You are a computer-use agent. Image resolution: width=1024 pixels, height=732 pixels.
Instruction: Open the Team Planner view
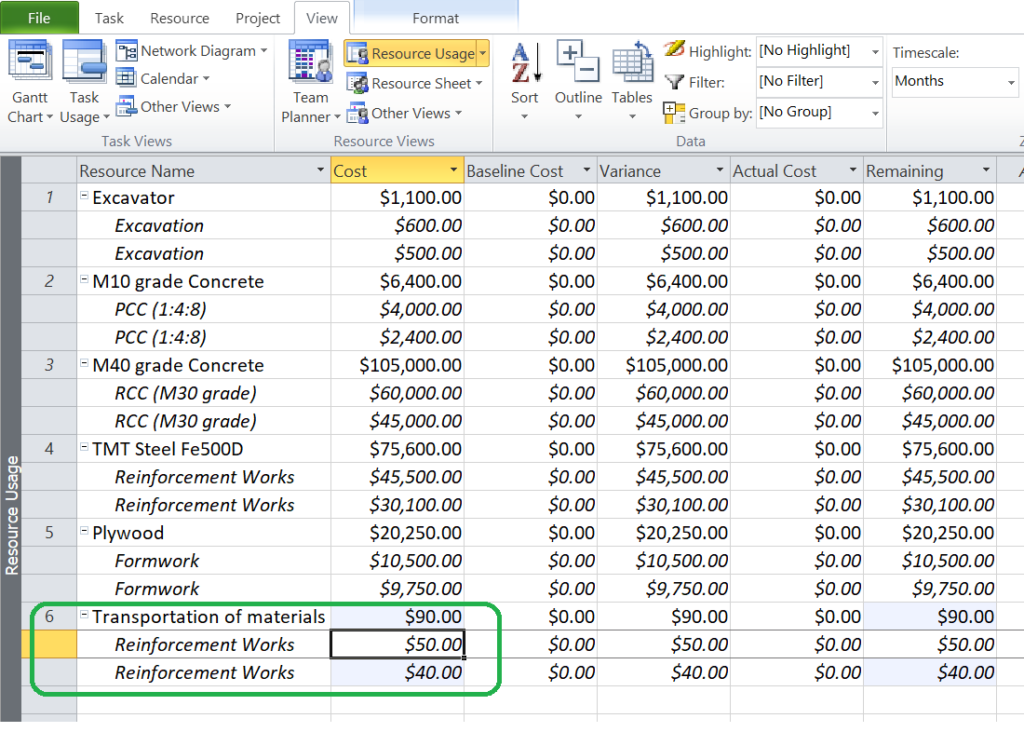tap(310, 62)
